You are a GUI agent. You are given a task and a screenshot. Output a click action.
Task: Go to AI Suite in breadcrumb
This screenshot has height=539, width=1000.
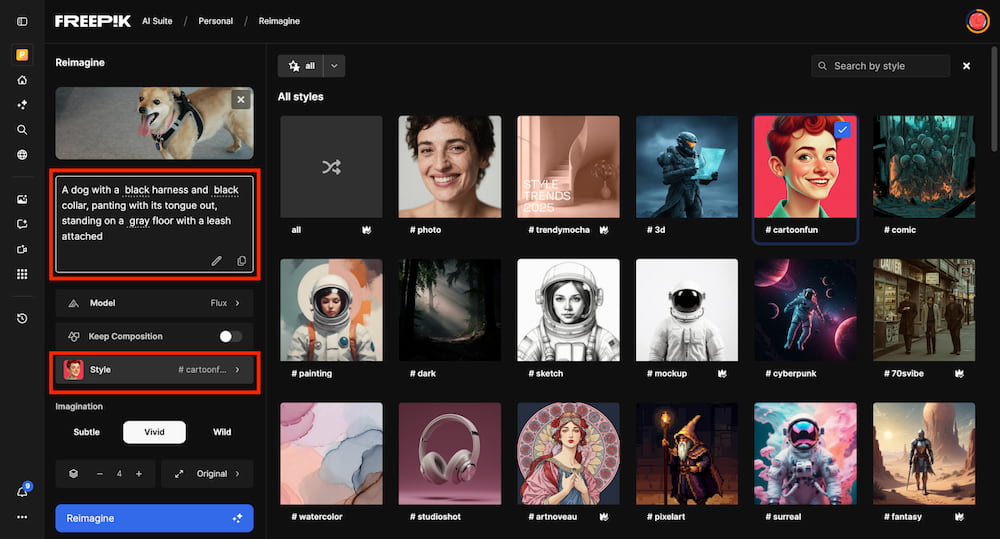[157, 21]
